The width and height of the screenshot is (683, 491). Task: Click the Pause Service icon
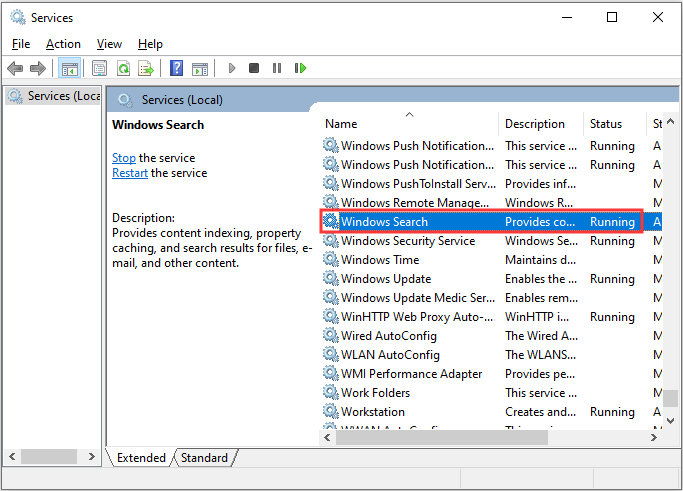277,68
